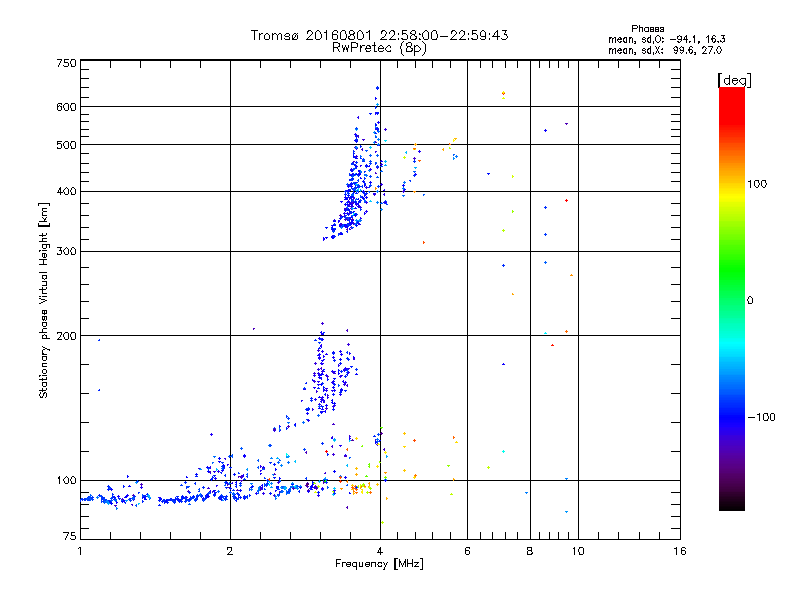
Task: Click the x-axis tick label '4'
Action: [x=380, y=551]
